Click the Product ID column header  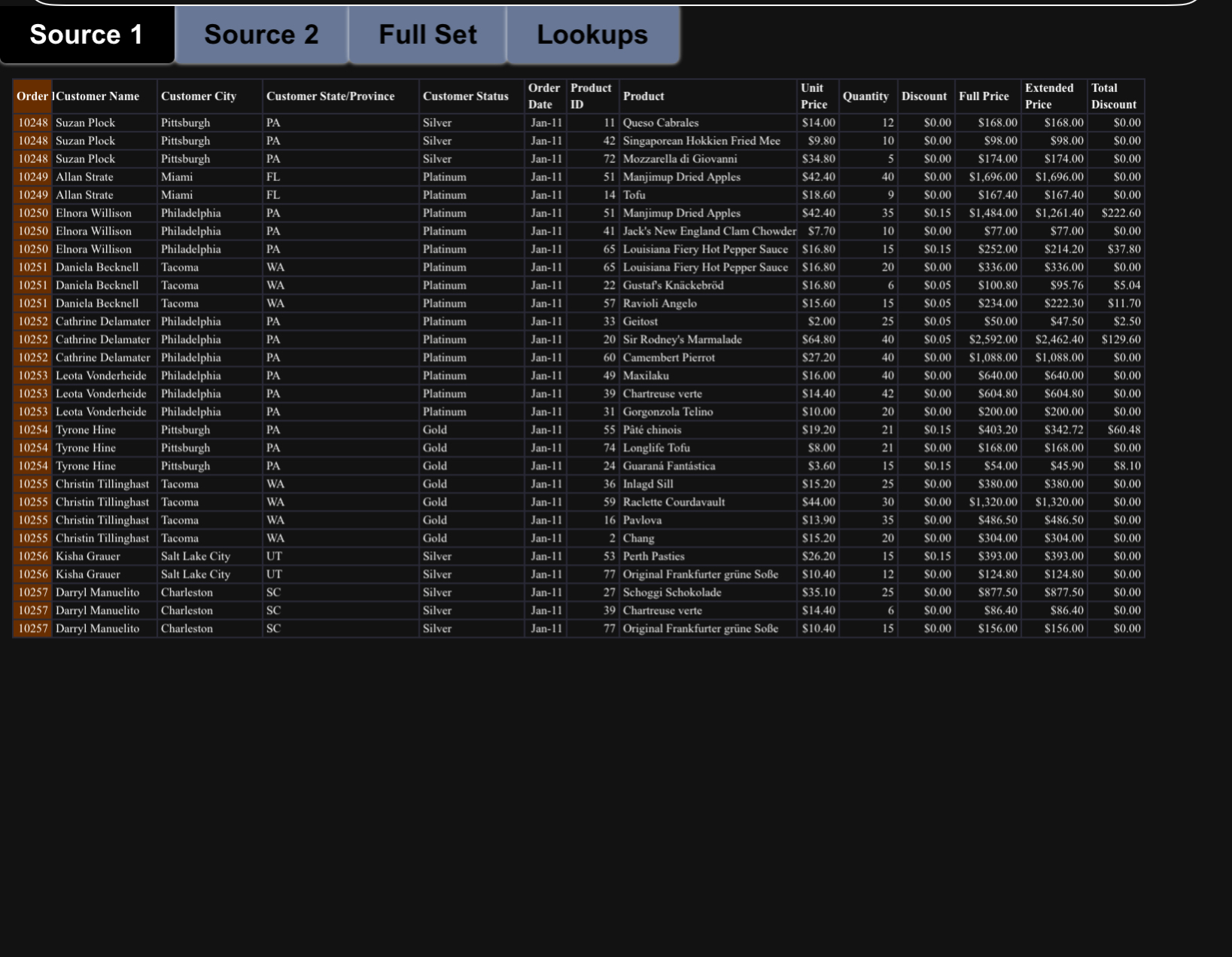click(593, 96)
